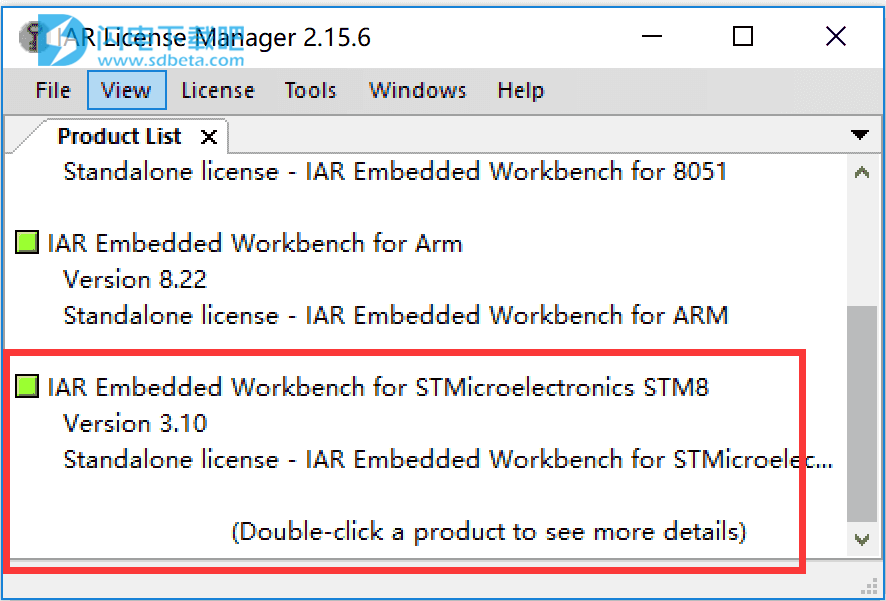Click the green status icon beside Arm workbench entry
The width and height of the screenshot is (886, 601).
pos(26,241)
